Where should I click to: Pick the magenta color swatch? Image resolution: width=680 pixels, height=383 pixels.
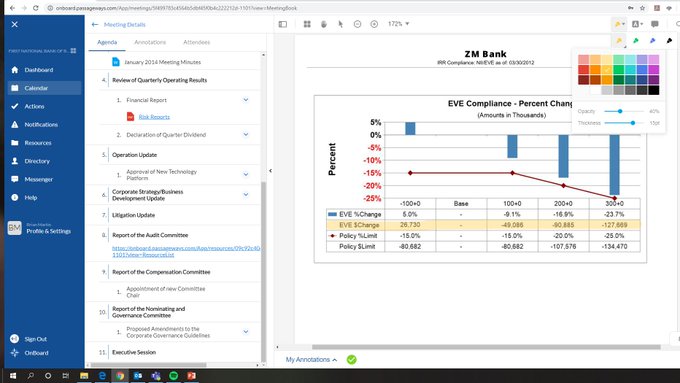[654, 69]
